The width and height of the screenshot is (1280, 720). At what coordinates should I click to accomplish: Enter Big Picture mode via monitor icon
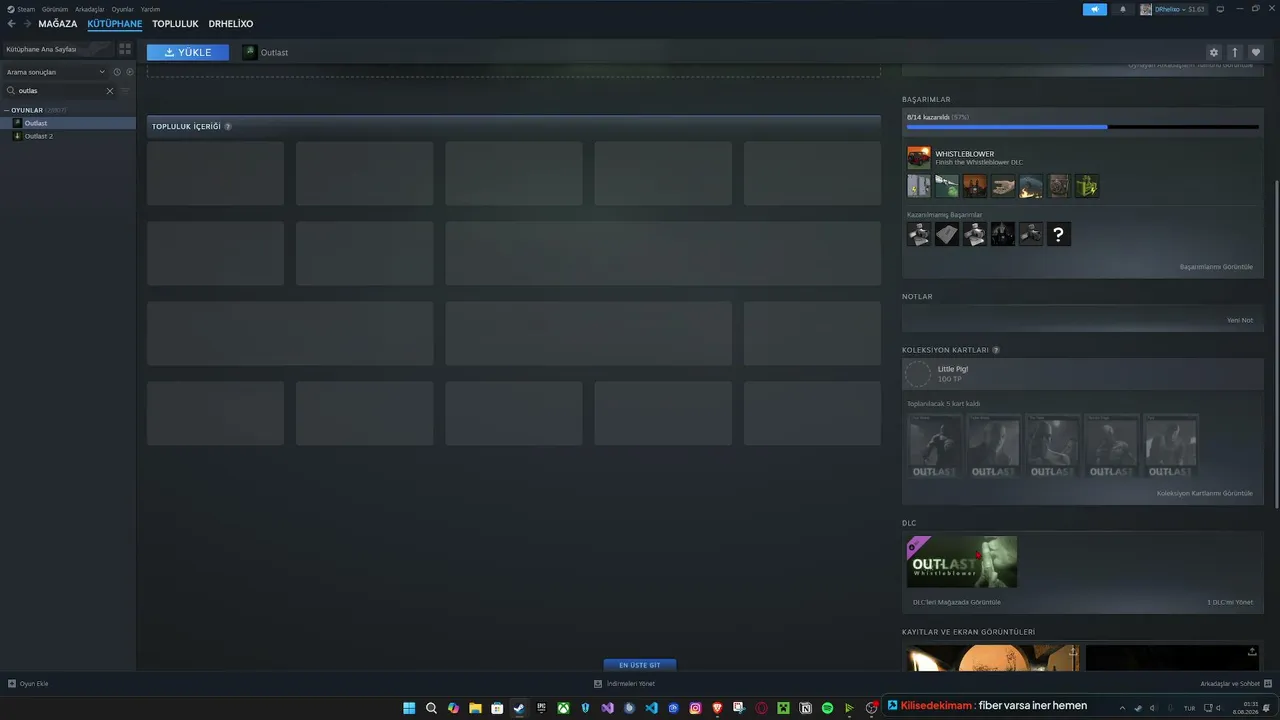tap(1220, 9)
